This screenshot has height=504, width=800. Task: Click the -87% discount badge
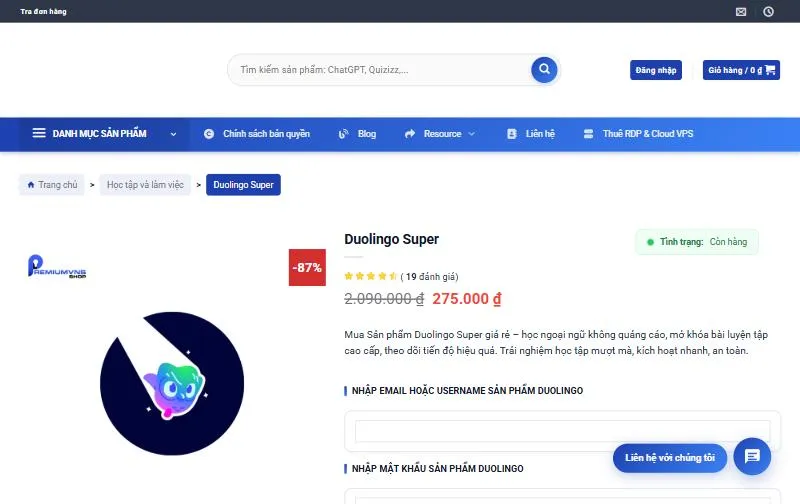point(307,267)
